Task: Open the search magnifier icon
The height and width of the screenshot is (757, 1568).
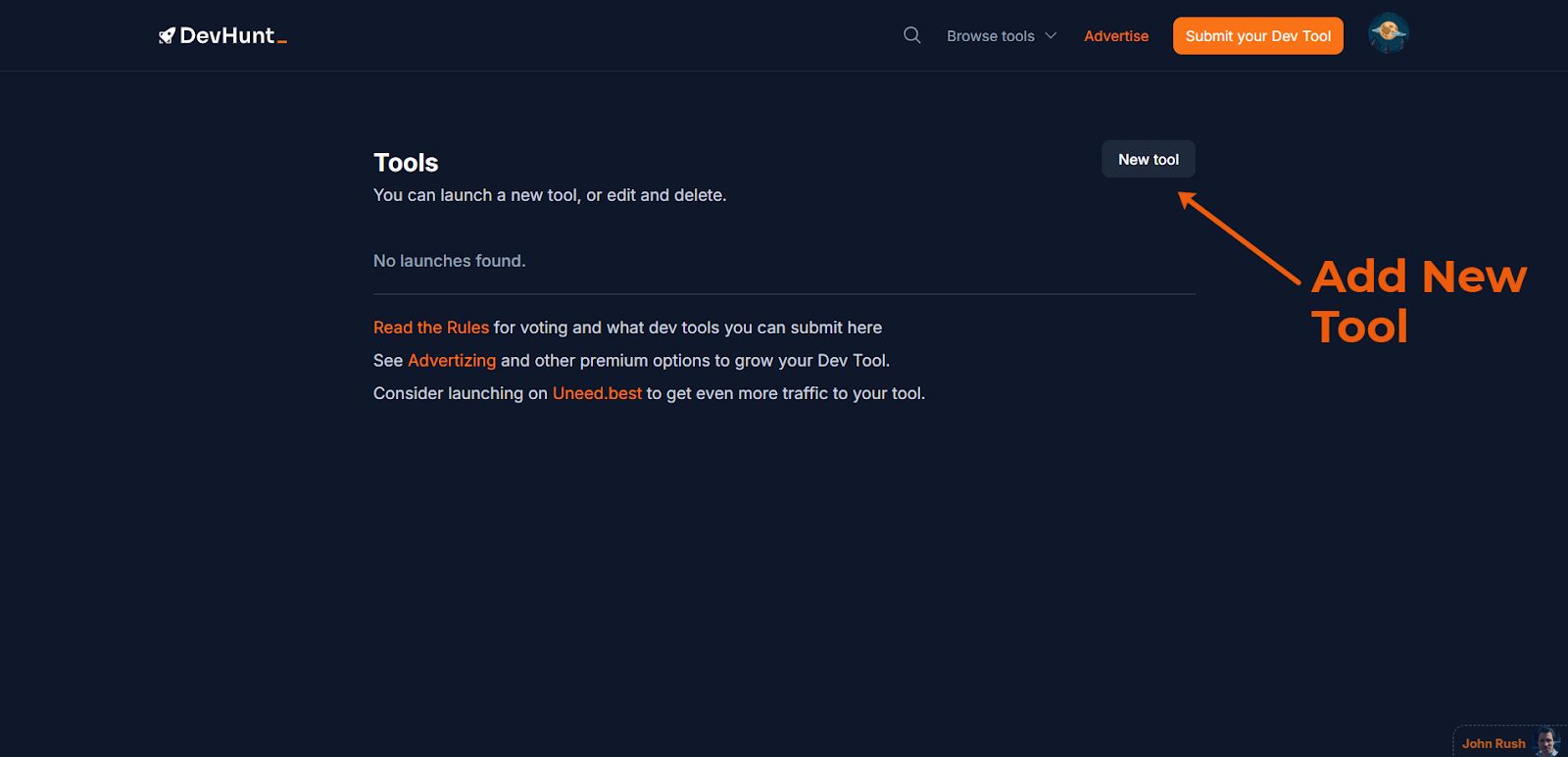Action: [911, 35]
